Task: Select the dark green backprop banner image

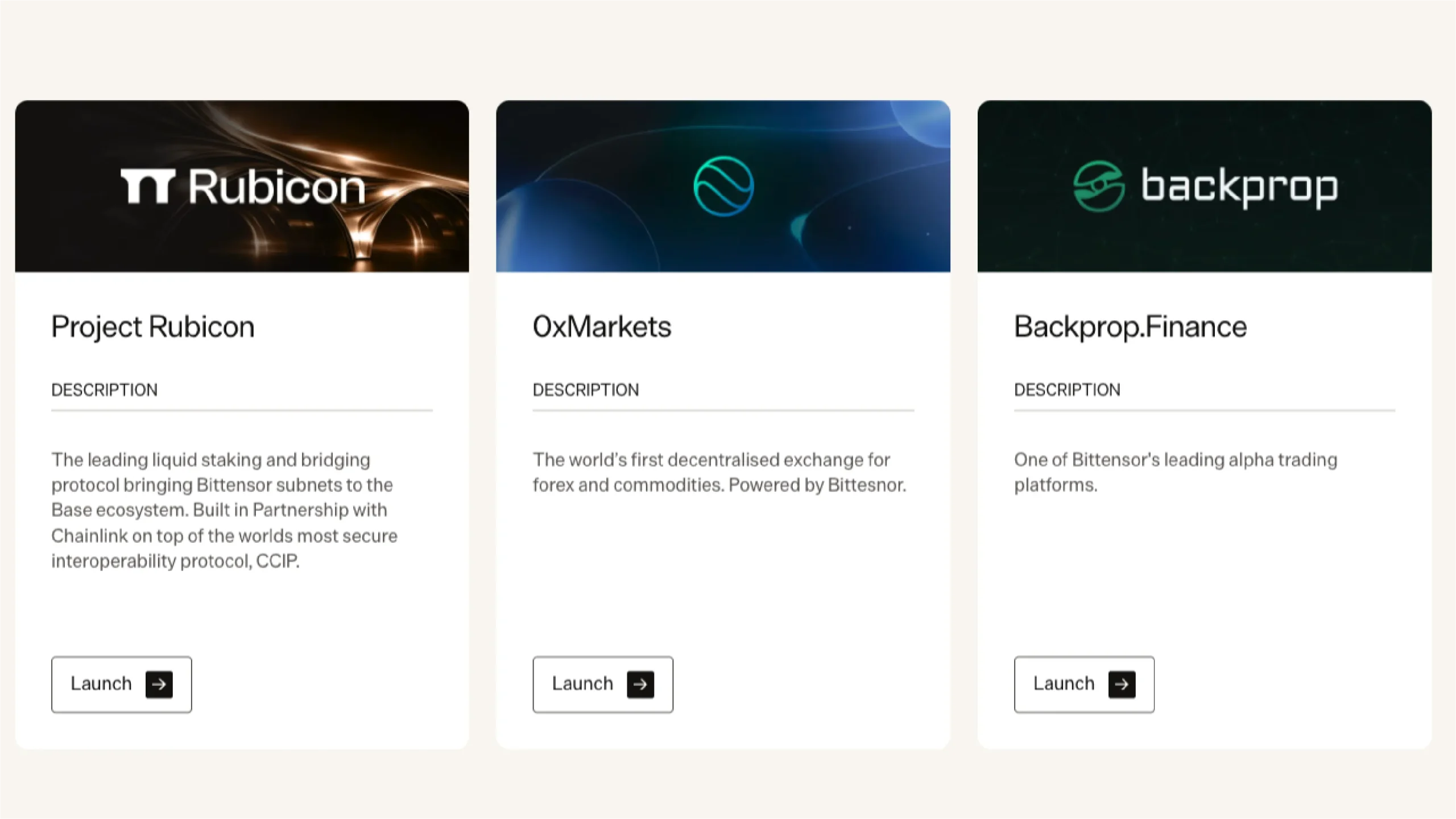Action: [1205, 186]
